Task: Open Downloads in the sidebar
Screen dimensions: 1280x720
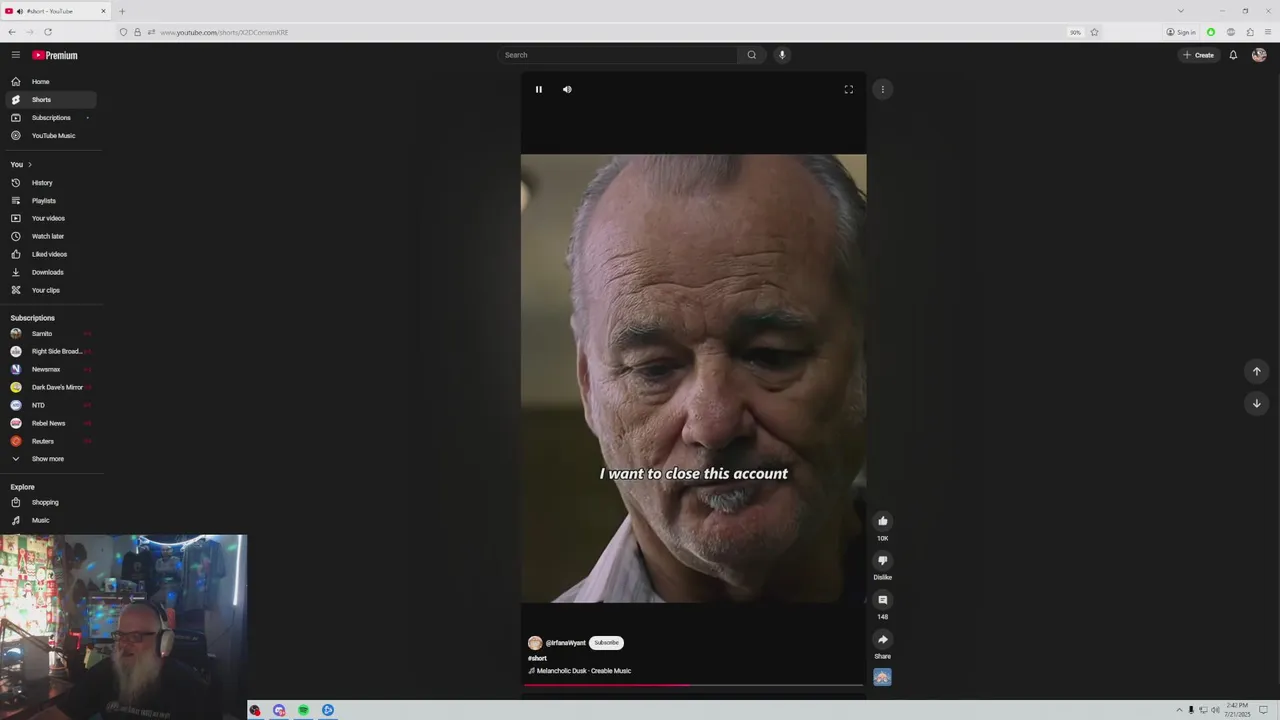Action: point(50,272)
